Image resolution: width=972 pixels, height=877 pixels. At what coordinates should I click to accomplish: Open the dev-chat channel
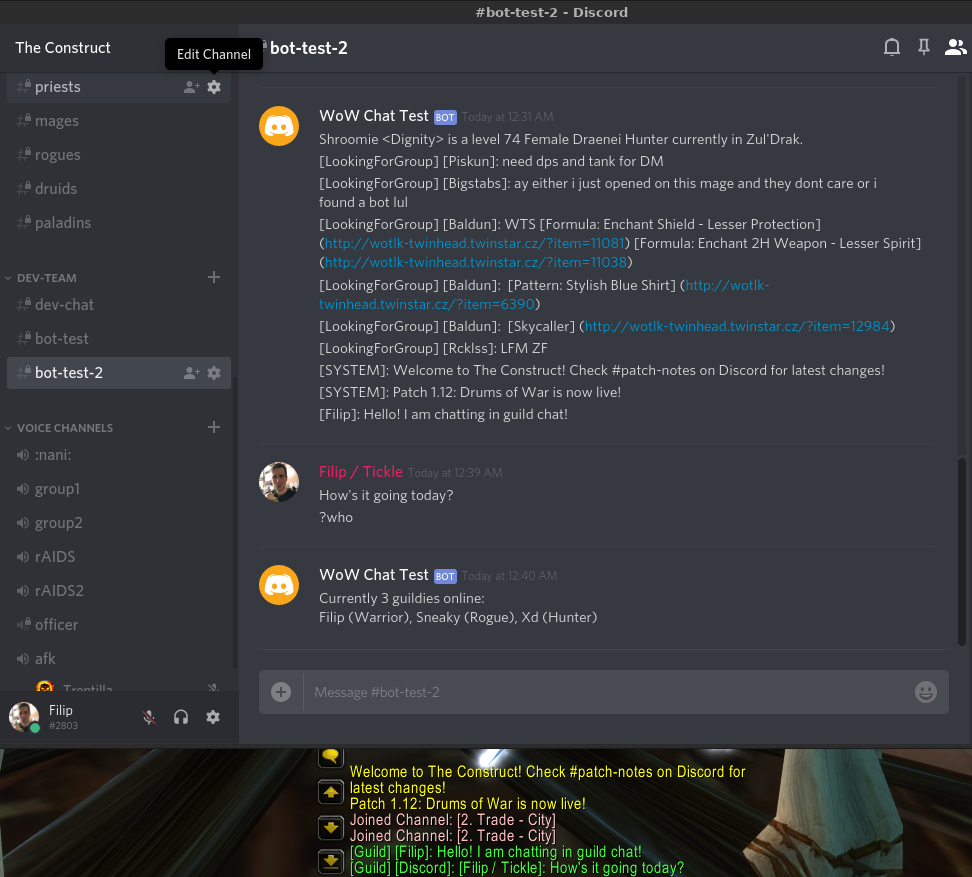click(x=118, y=305)
